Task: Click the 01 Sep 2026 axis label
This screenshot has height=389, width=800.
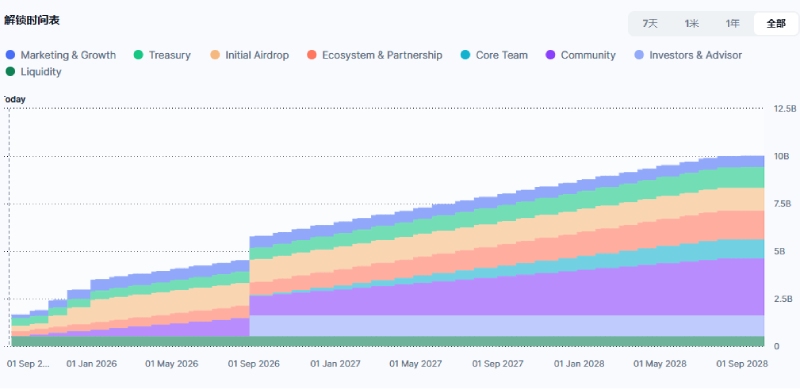Action: [254, 364]
